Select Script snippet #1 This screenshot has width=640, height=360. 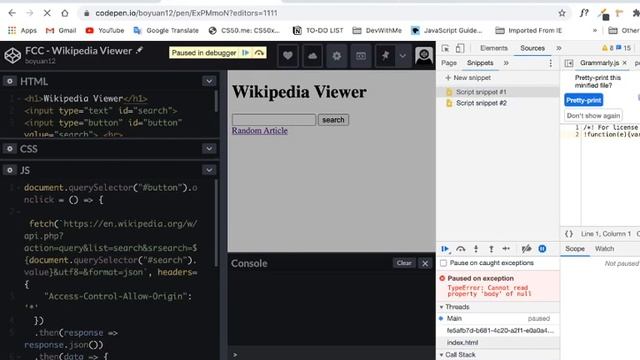click(x=498, y=92)
